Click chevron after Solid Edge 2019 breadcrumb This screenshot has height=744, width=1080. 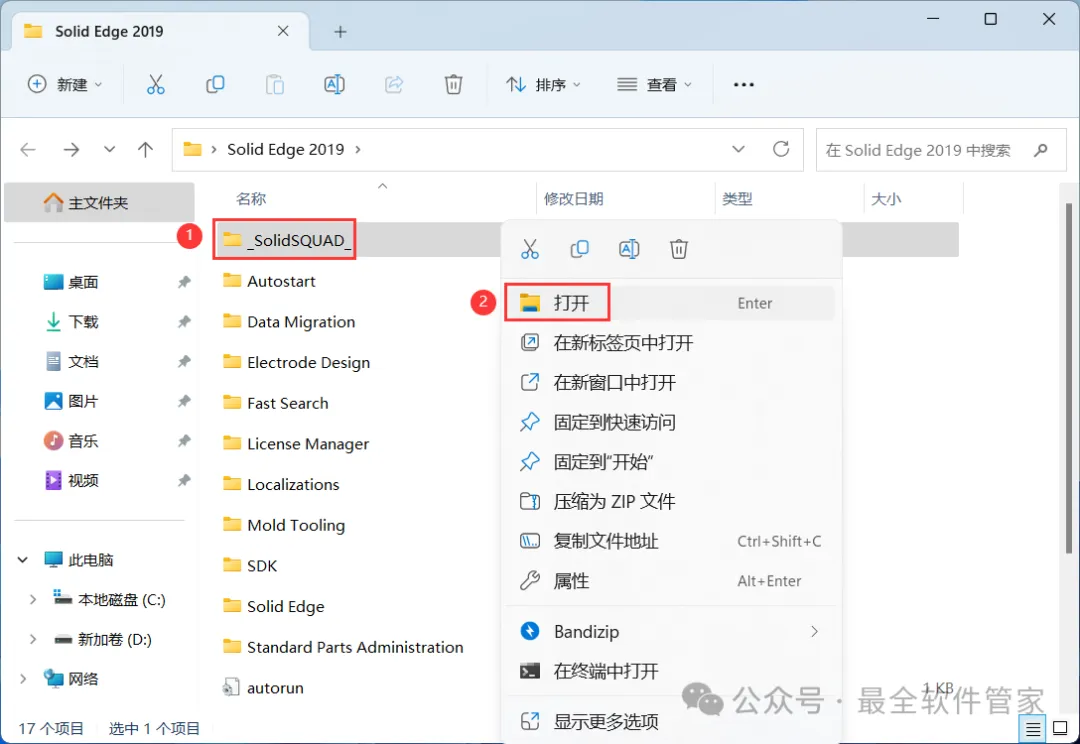pos(357,149)
